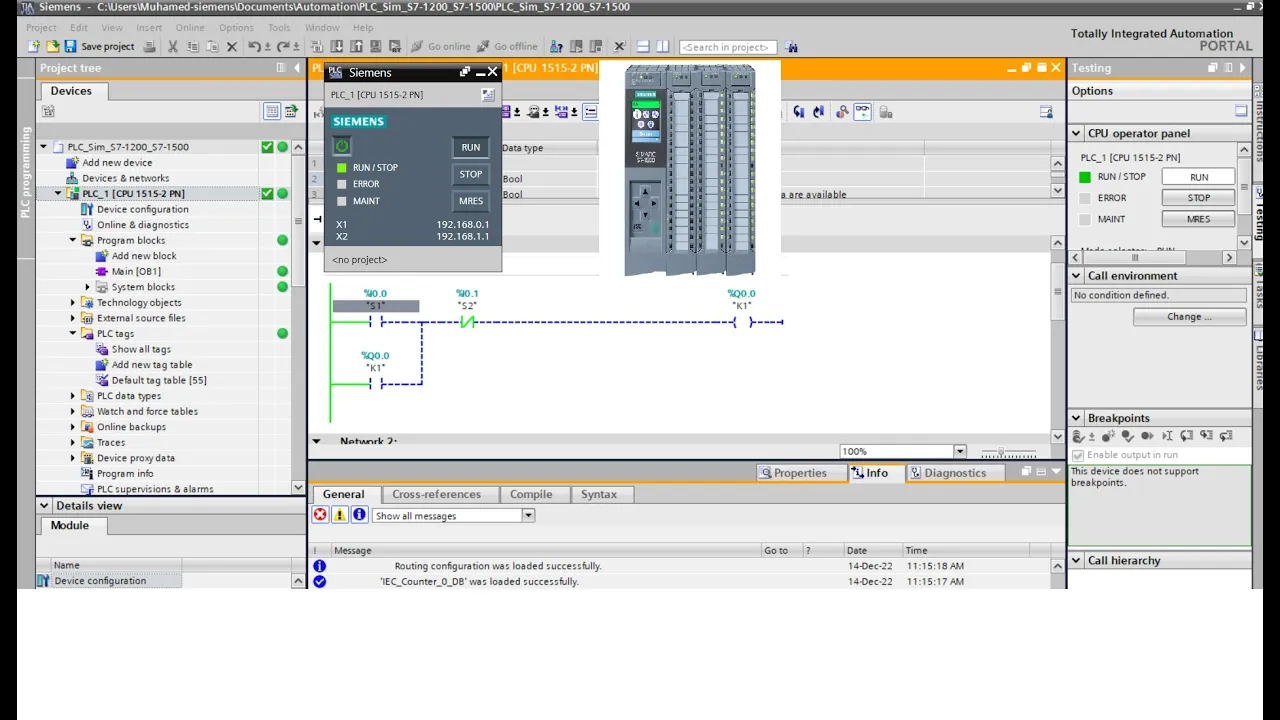
Task: Toggle the warning messages filter icon
Action: [340, 515]
